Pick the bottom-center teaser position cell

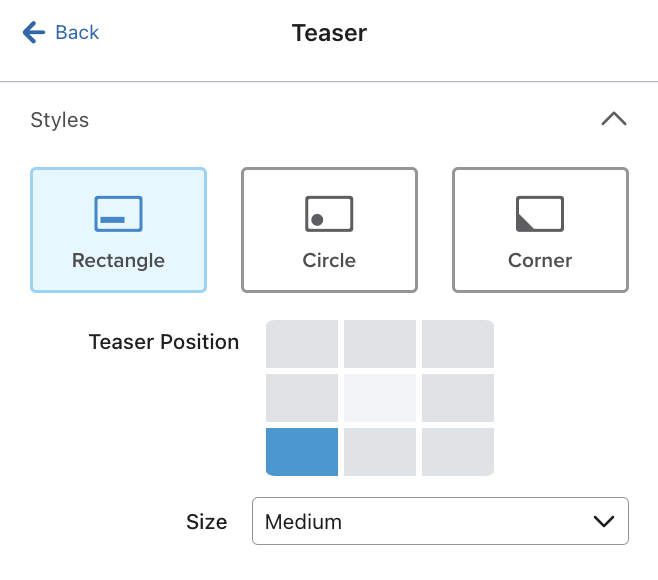(x=380, y=452)
